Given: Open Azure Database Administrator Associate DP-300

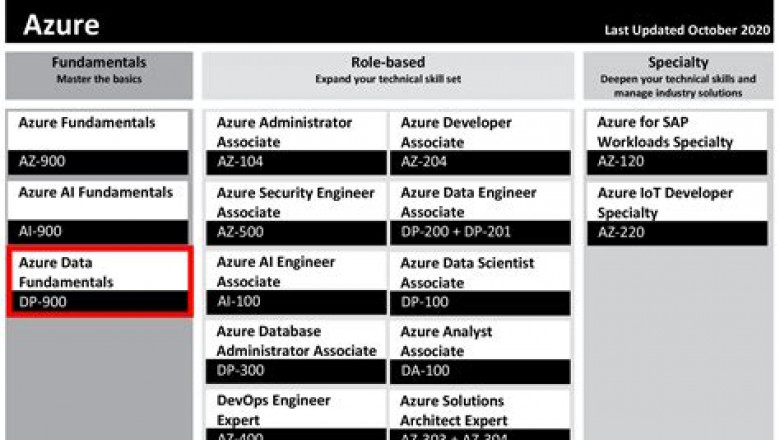Looking at the screenshot, I should point(296,352).
